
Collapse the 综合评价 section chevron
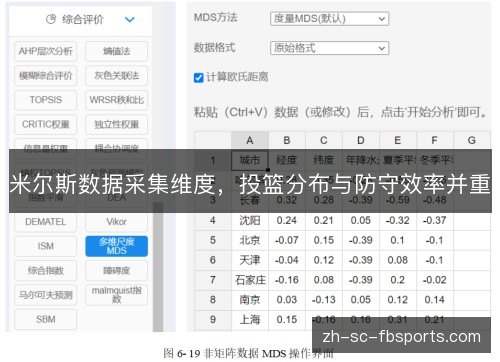(130, 20)
